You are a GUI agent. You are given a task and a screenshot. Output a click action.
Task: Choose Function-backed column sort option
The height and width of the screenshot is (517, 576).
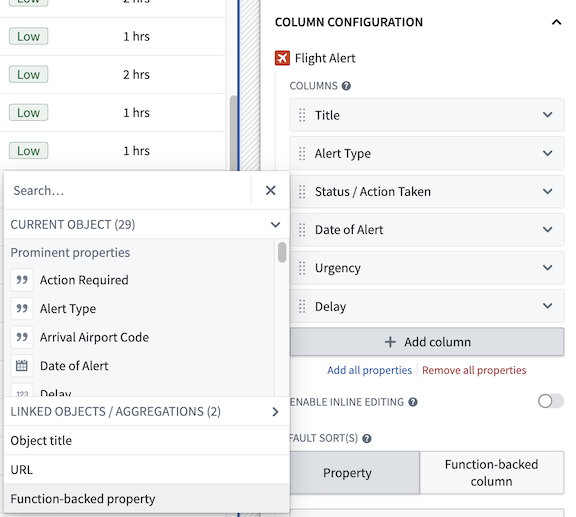point(492,473)
